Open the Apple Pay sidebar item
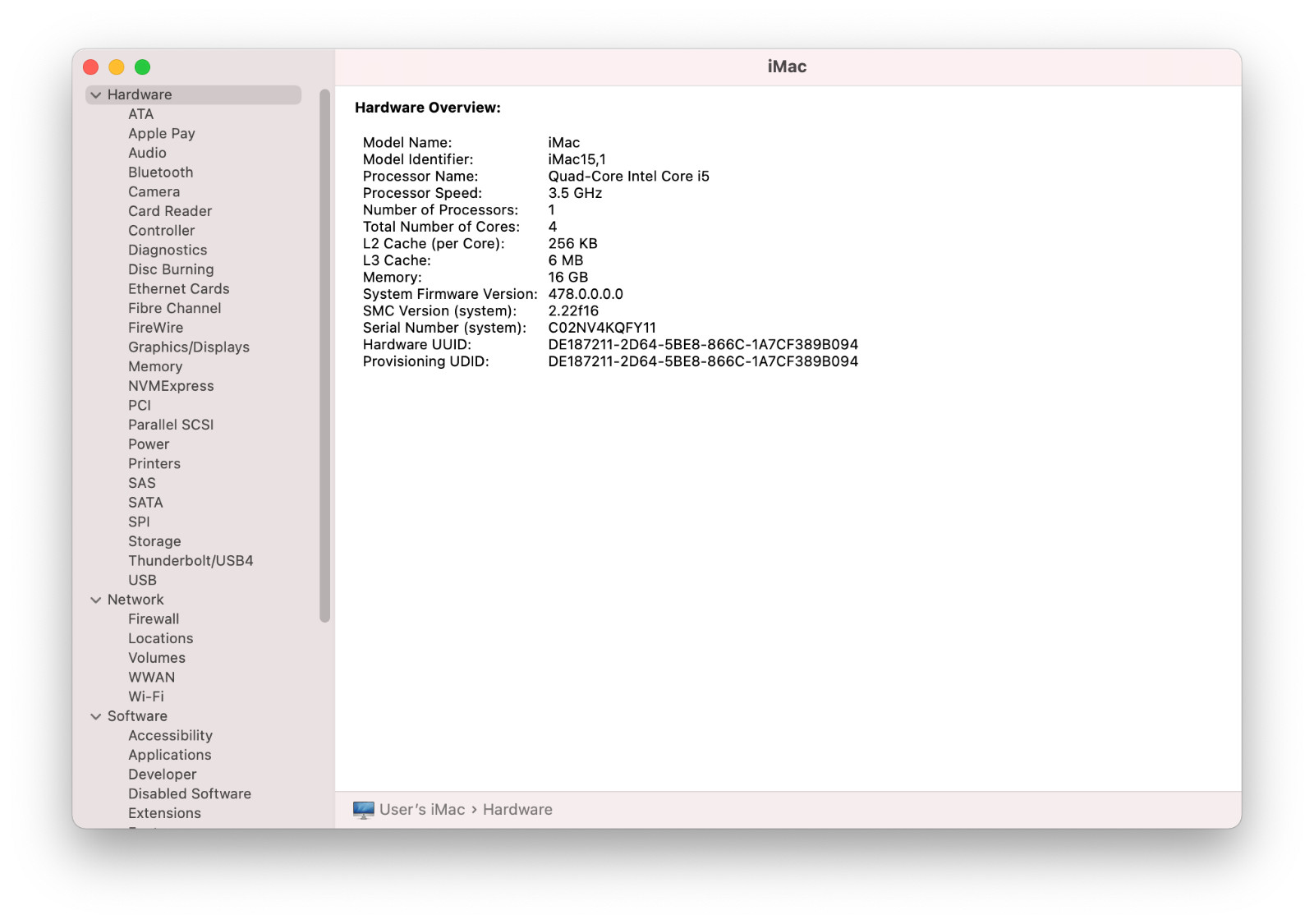Screen dimensions: 1314x924 click(162, 134)
